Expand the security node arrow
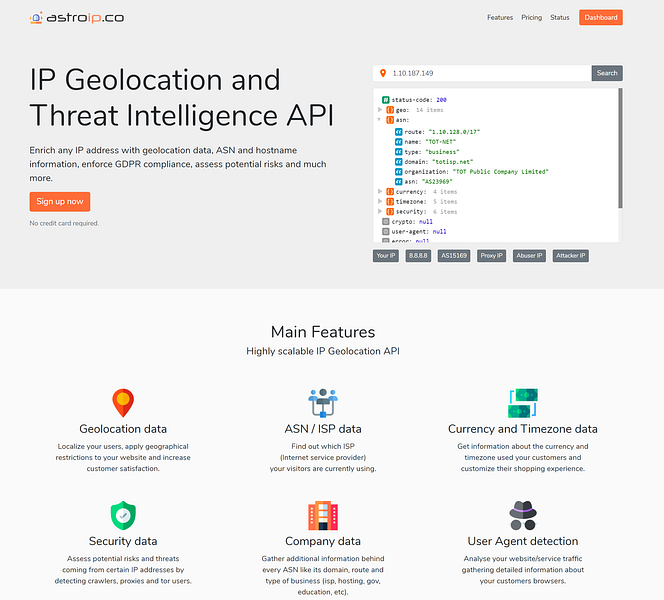664x600 pixels. click(380, 211)
